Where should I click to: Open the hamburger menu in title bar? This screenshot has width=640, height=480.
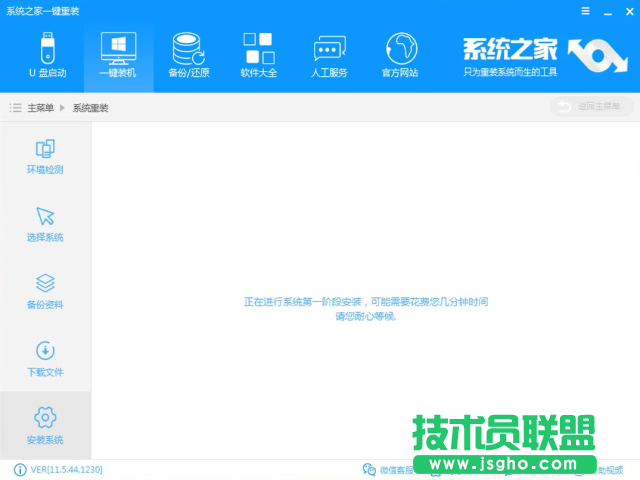tap(586, 11)
